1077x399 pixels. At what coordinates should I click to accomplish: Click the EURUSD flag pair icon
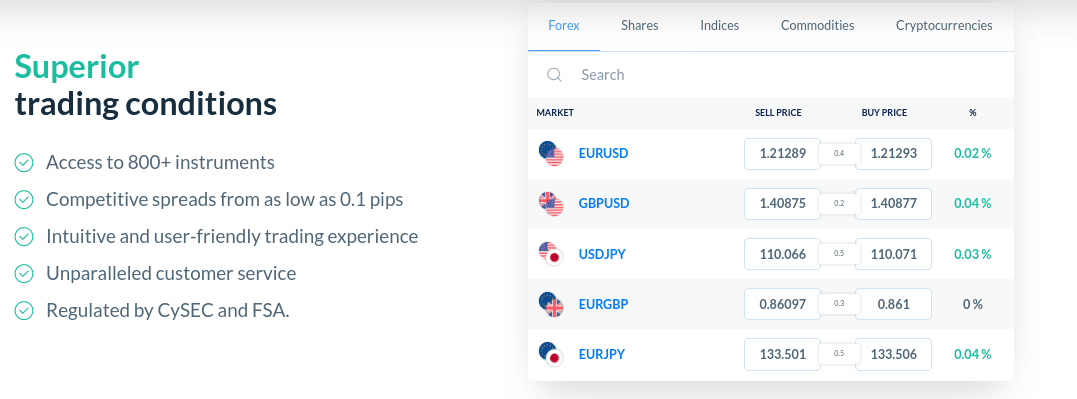click(x=551, y=154)
